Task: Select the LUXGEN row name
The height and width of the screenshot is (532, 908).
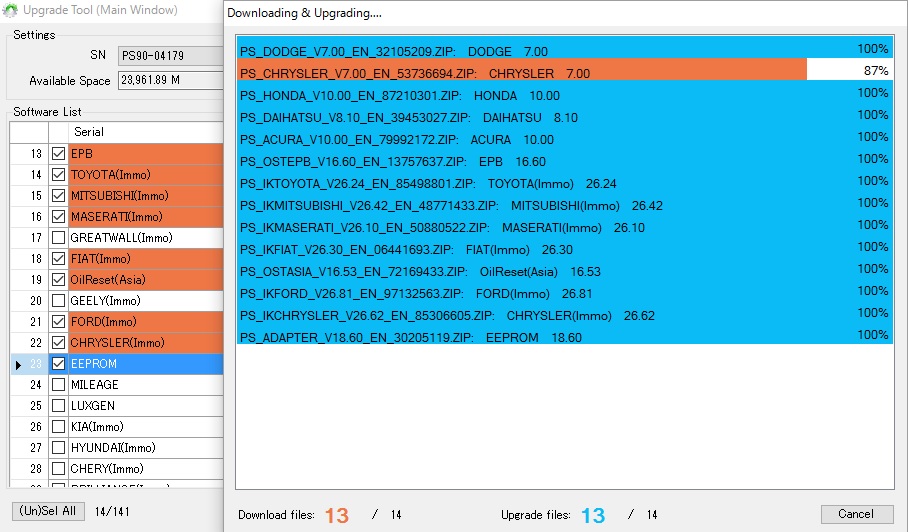Action: point(93,406)
